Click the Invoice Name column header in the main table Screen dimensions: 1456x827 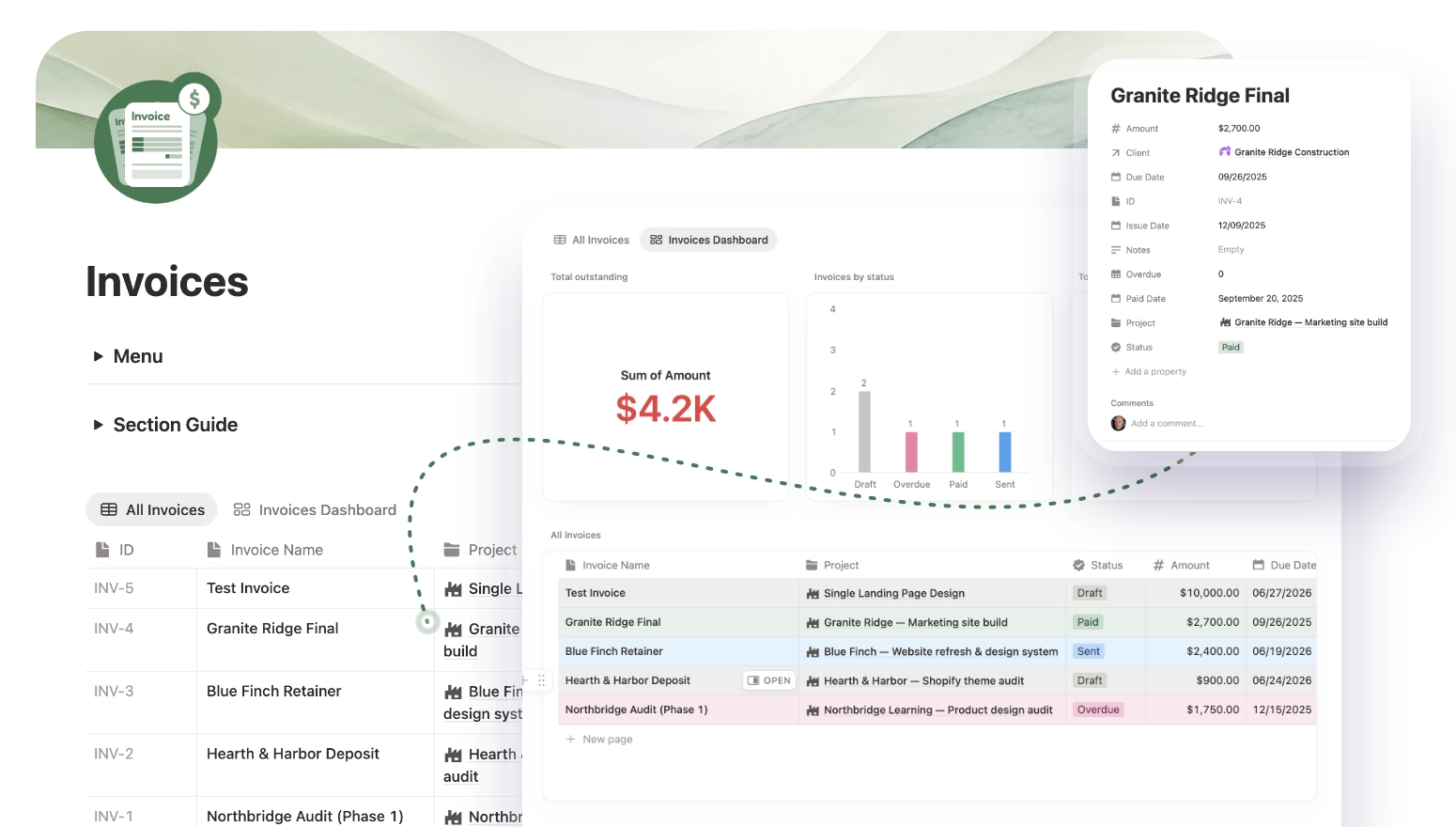pos(266,550)
